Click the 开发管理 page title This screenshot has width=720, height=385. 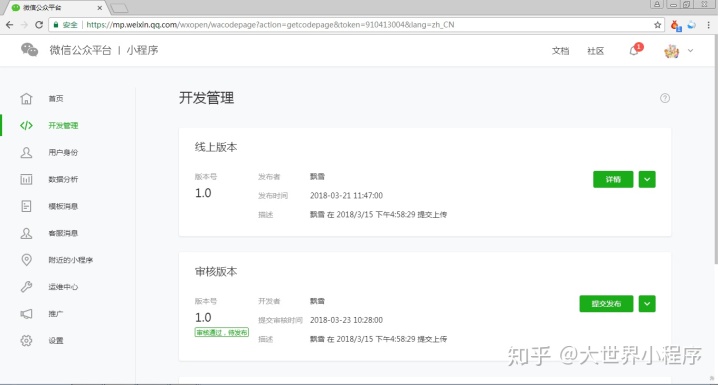207,98
